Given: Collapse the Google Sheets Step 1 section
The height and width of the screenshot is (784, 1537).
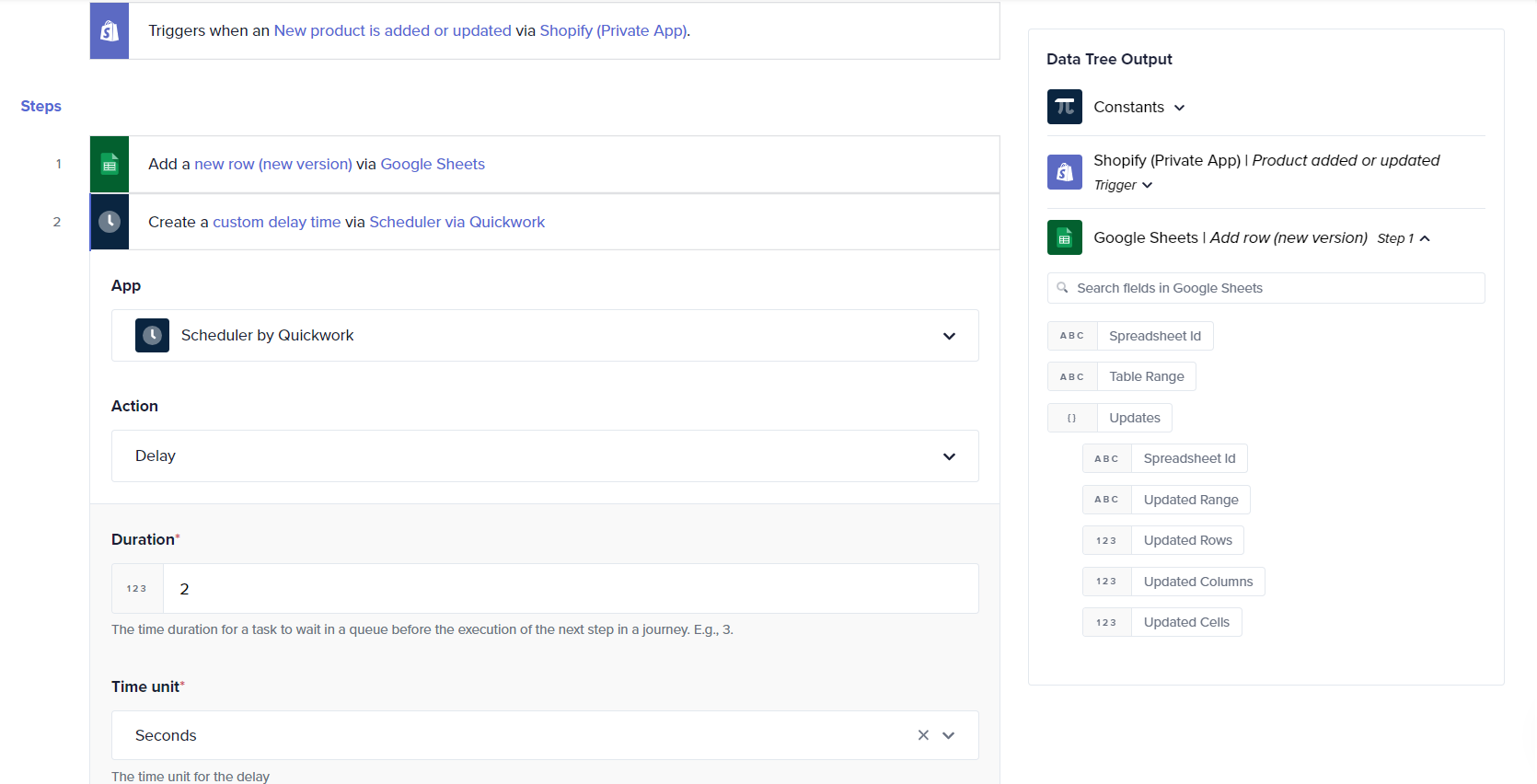Looking at the screenshot, I should (1425, 238).
